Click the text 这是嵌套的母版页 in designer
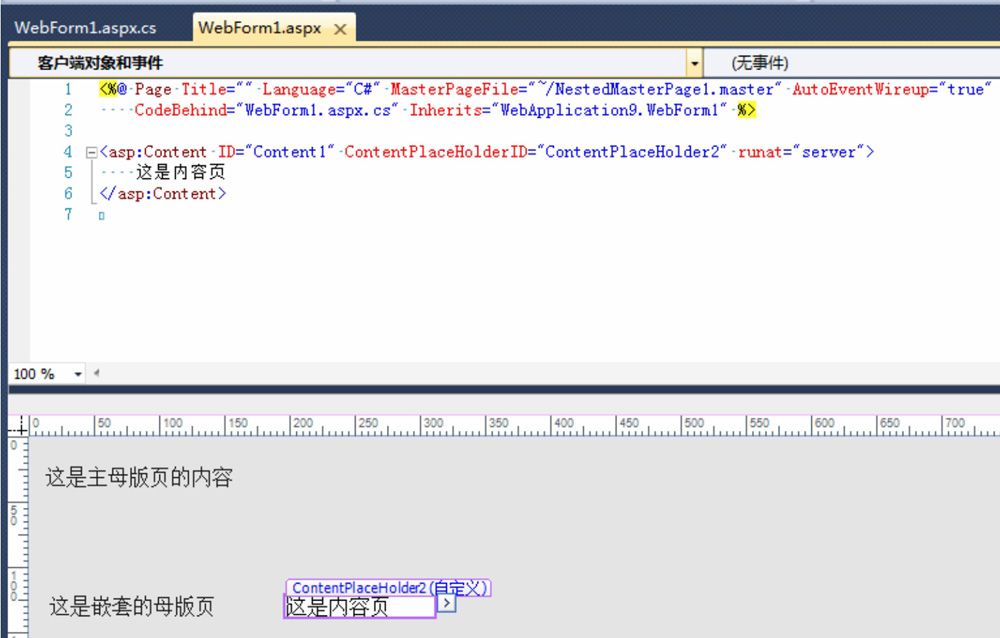Screen dimensions: 1000x638 click(132, 606)
